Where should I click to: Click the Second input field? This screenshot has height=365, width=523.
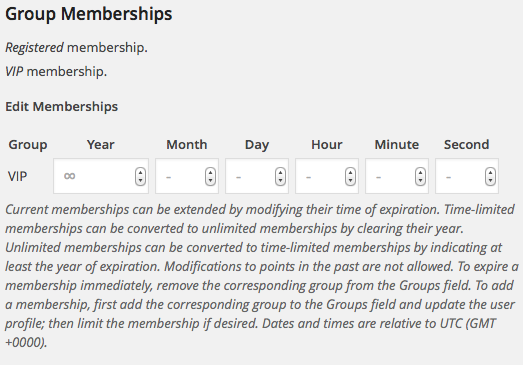(x=467, y=176)
